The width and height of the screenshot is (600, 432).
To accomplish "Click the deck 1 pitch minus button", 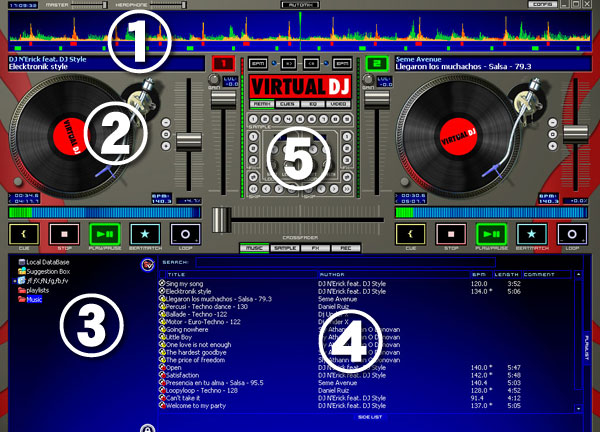I will pos(166,122).
